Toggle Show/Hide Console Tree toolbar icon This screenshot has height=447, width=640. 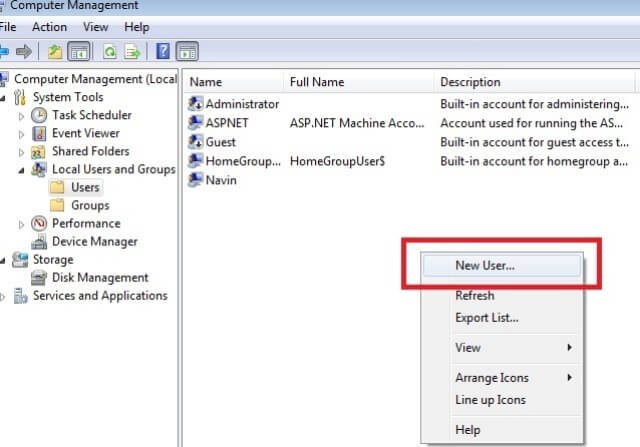(78, 51)
